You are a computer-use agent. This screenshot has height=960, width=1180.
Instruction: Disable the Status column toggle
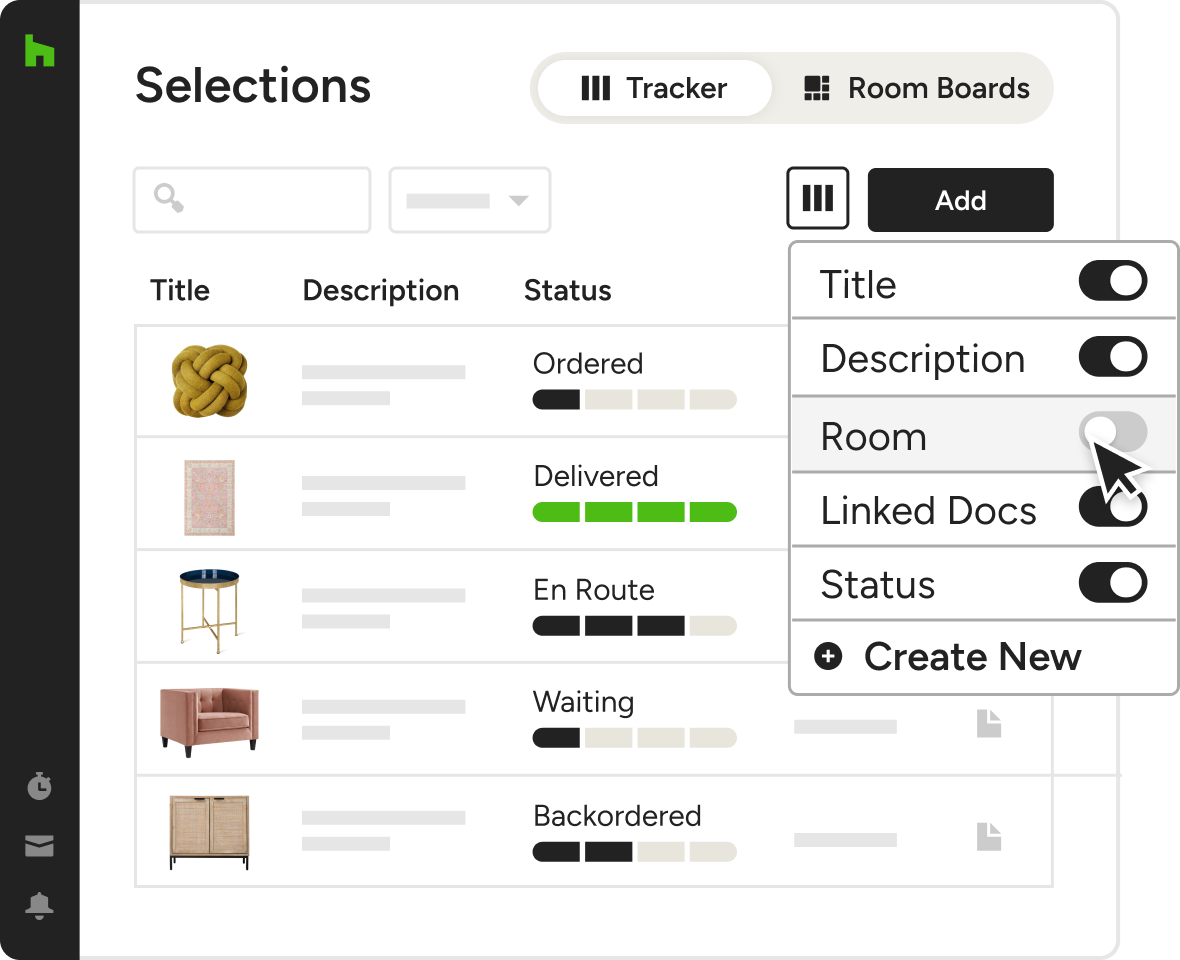(1112, 583)
